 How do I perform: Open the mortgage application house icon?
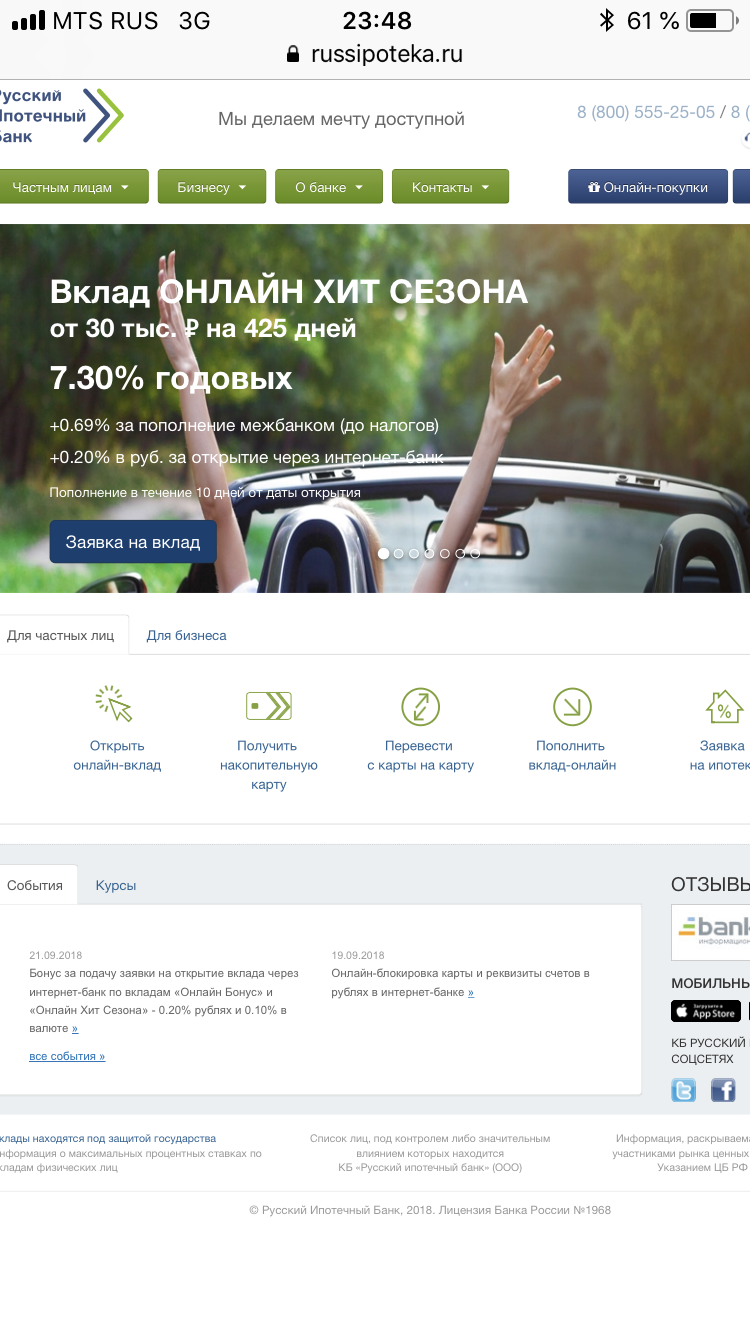pos(724,705)
